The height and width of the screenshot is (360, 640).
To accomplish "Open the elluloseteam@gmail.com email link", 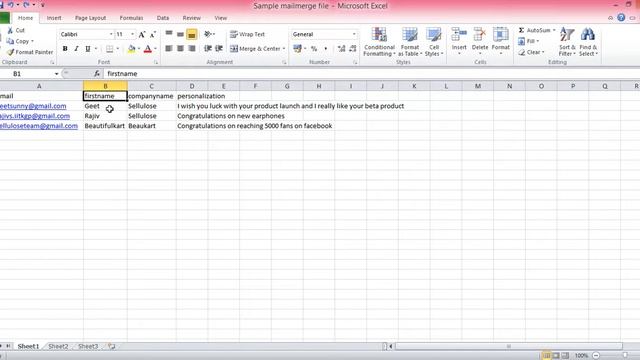I will (x=39, y=126).
